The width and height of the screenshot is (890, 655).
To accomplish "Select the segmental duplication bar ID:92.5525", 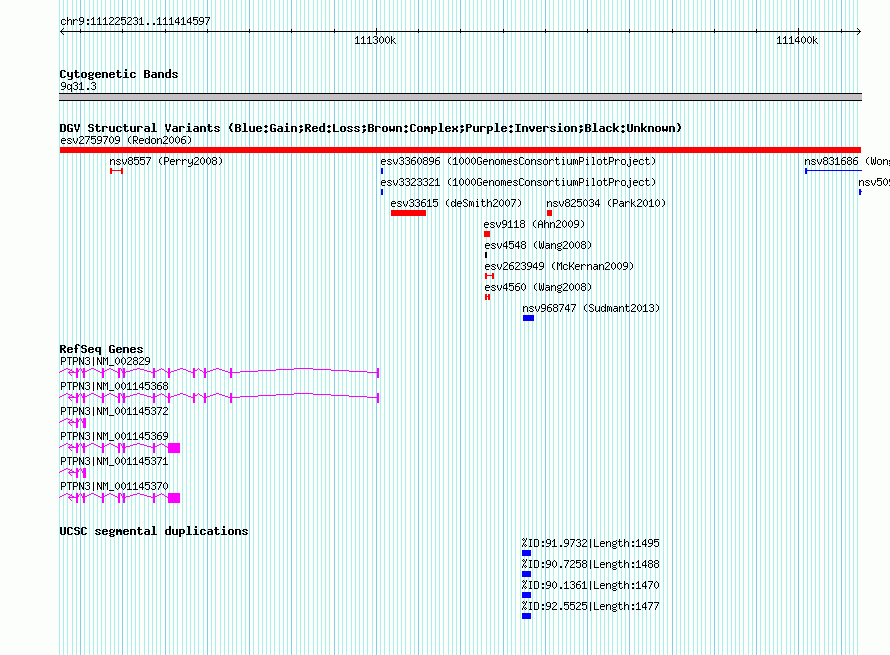I will point(527,616).
